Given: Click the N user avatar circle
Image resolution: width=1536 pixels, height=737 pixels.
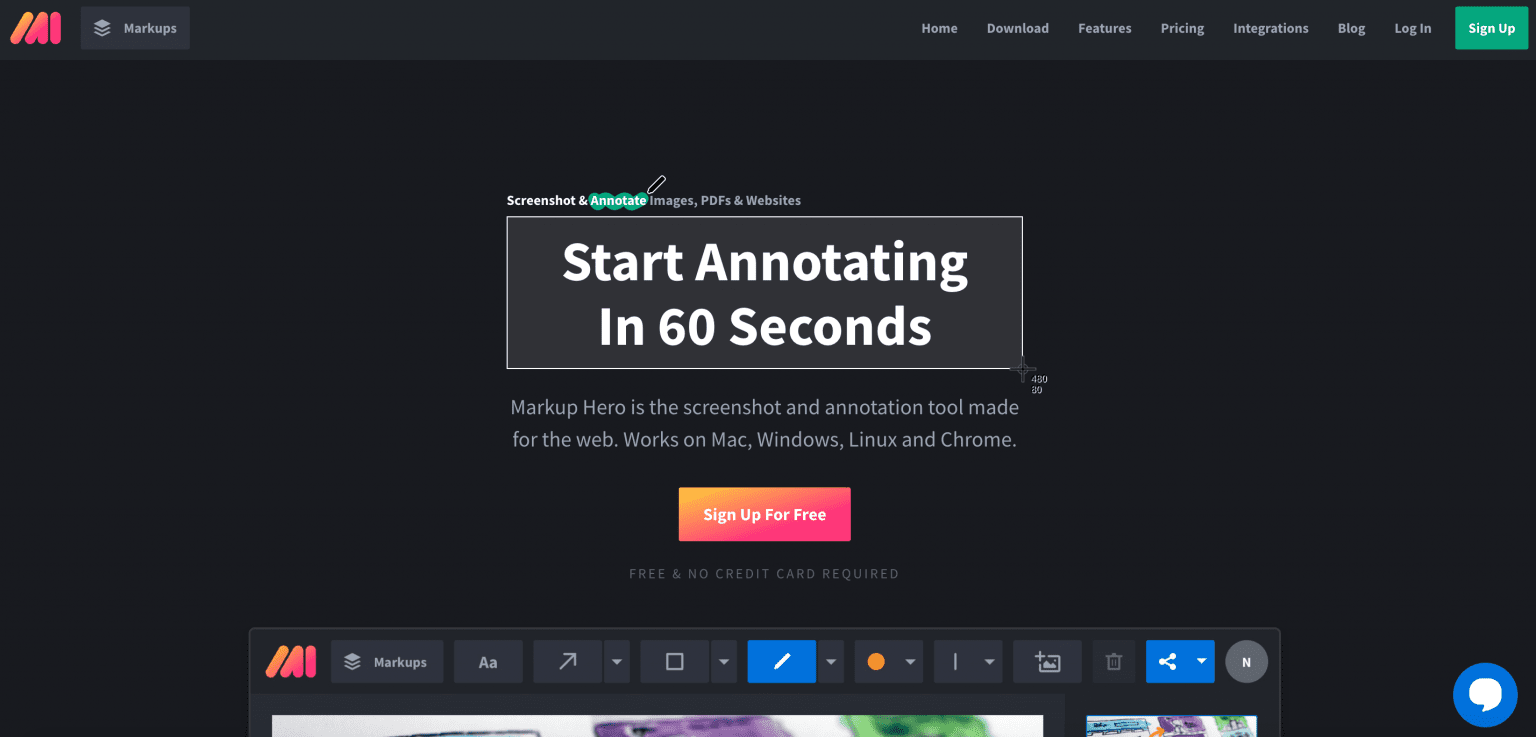Looking at the screenshot, I should [1246, 661].
